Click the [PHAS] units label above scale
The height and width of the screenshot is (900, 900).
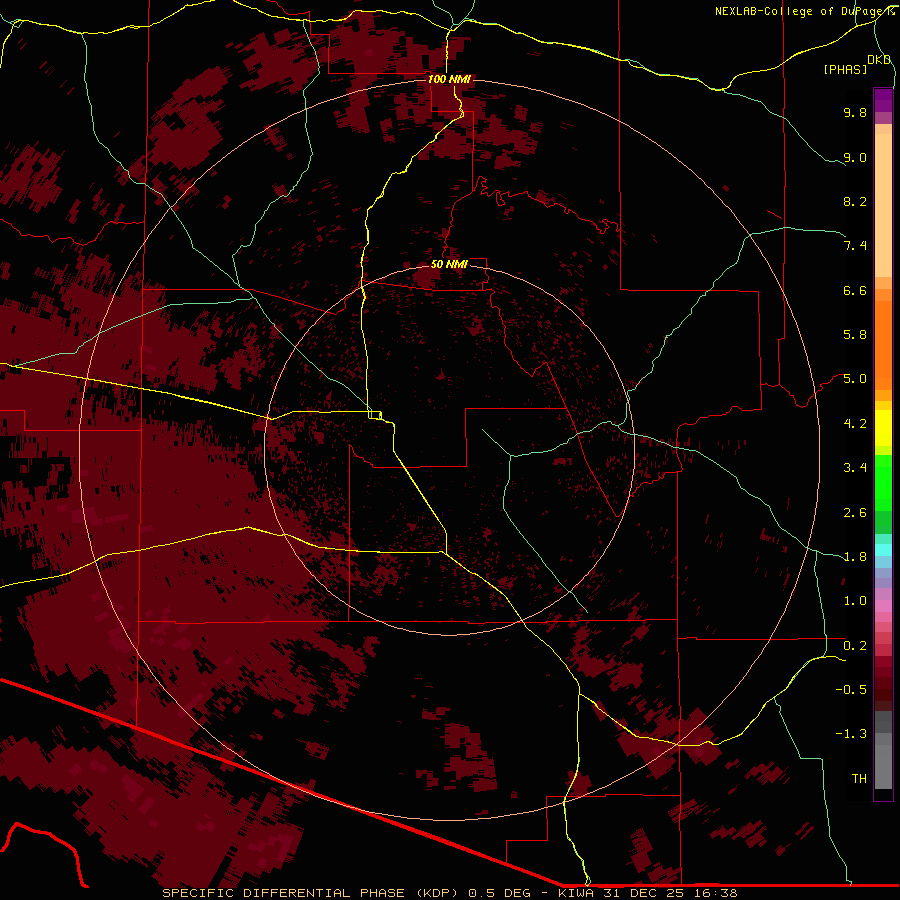coord(845,70)
